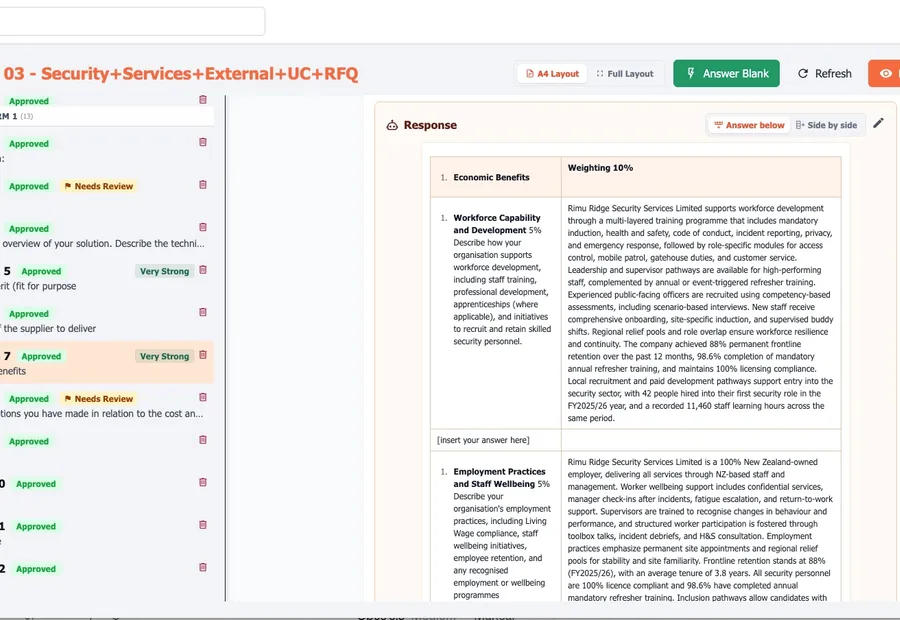Screen dimensions: 900x620
Task: Click the 'Response' panel heading
Action: (x=430, y=125)
